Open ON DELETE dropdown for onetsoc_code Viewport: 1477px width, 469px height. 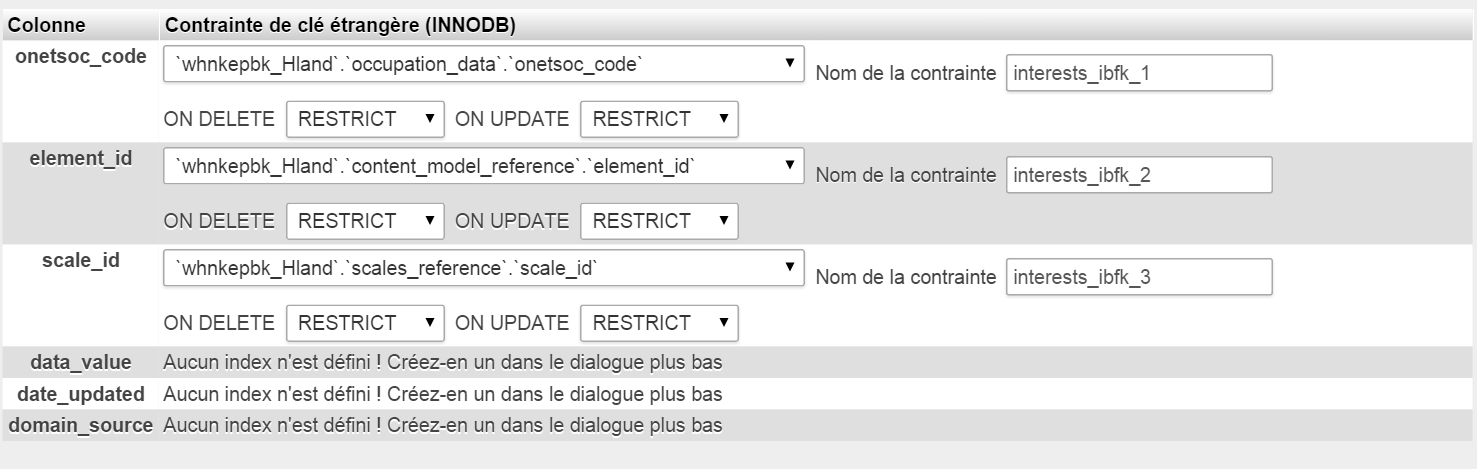365,119
